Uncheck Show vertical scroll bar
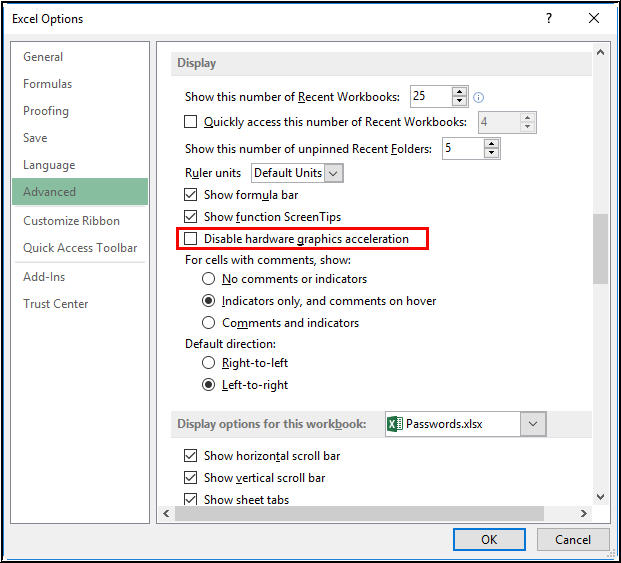This screenshot has width=621, height=563. [x=190, y=477]
